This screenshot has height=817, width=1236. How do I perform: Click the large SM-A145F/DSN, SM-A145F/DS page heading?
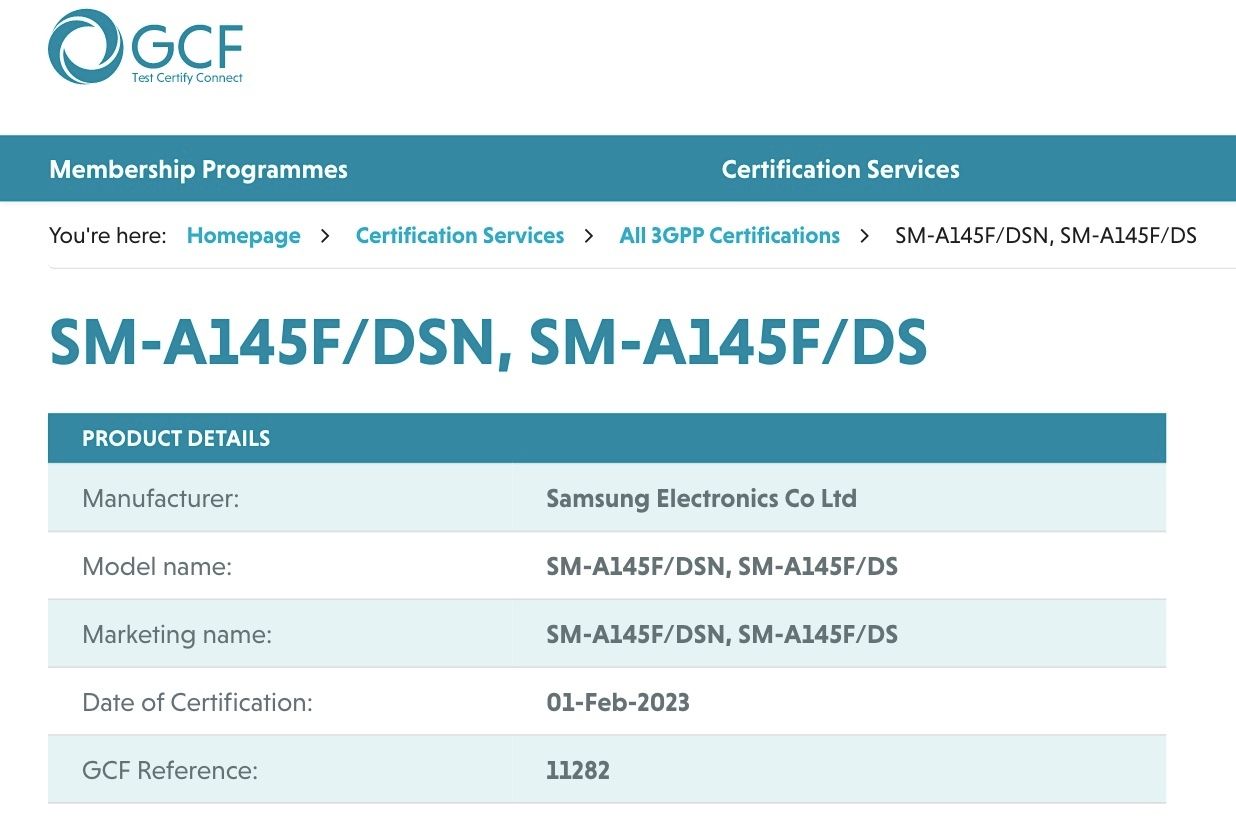[x=488, y=343]
